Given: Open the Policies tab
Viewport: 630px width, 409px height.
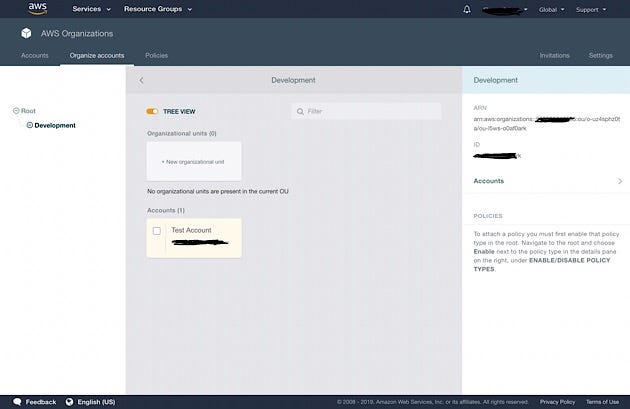Looking at the screenshot, I should pyautogui.click(x=156, y=55).
